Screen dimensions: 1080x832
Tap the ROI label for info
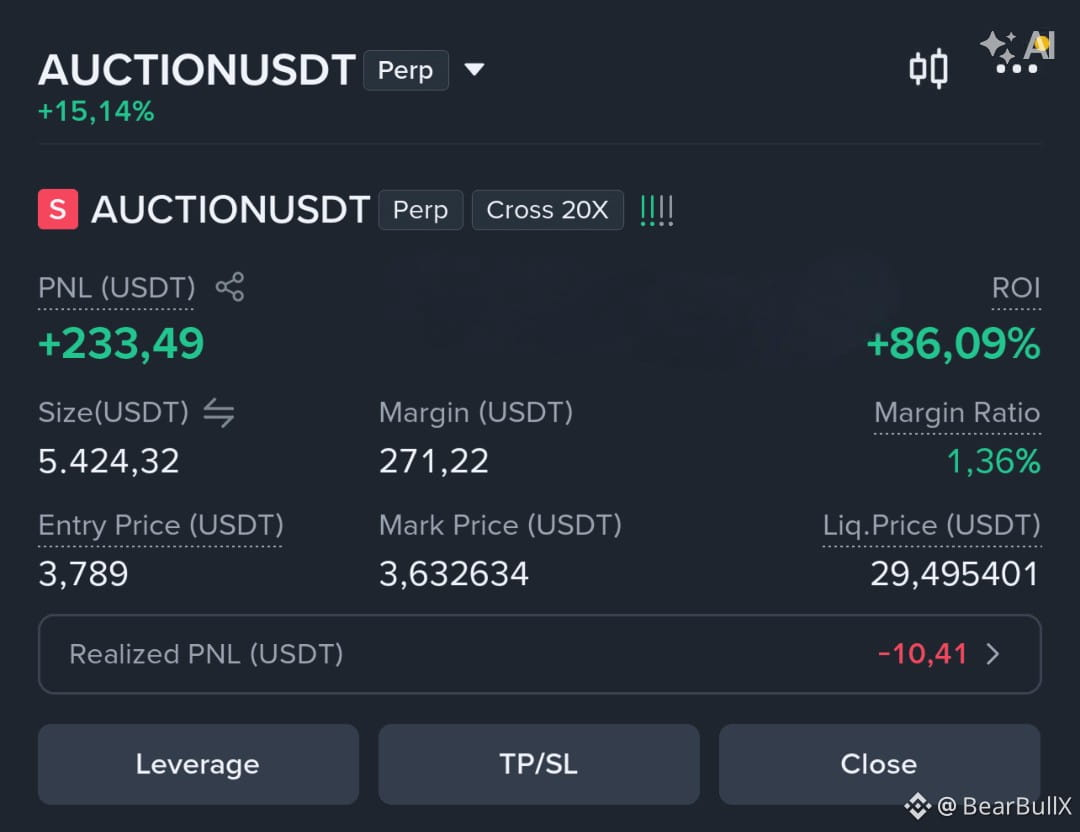1016,288
